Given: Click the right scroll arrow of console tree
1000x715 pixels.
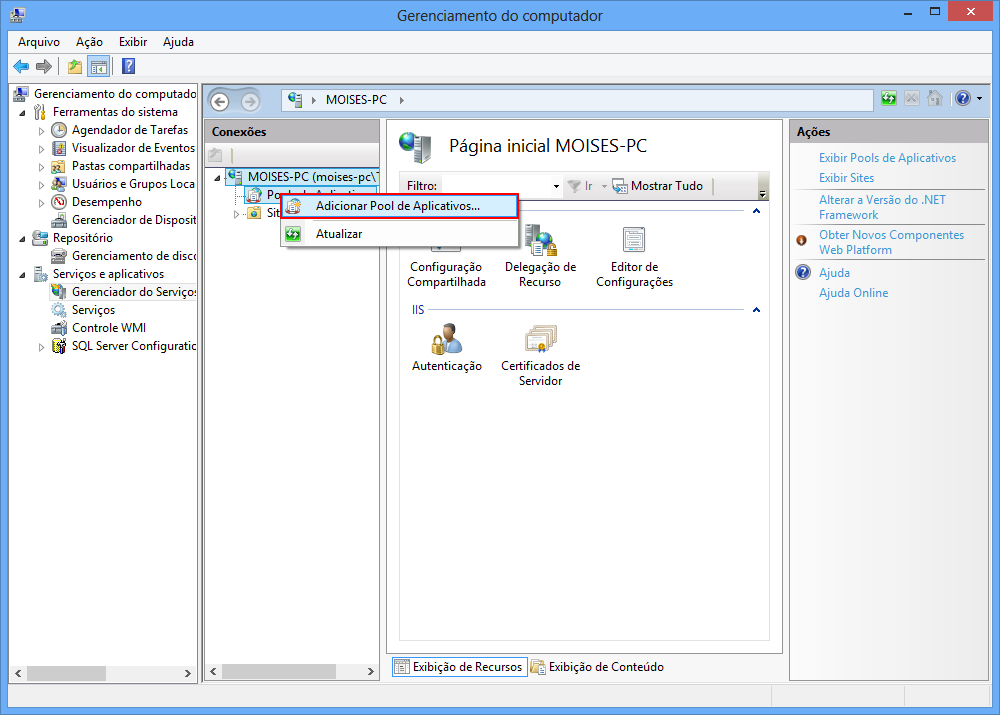Looking at the screenshot, I should point(188,673).
